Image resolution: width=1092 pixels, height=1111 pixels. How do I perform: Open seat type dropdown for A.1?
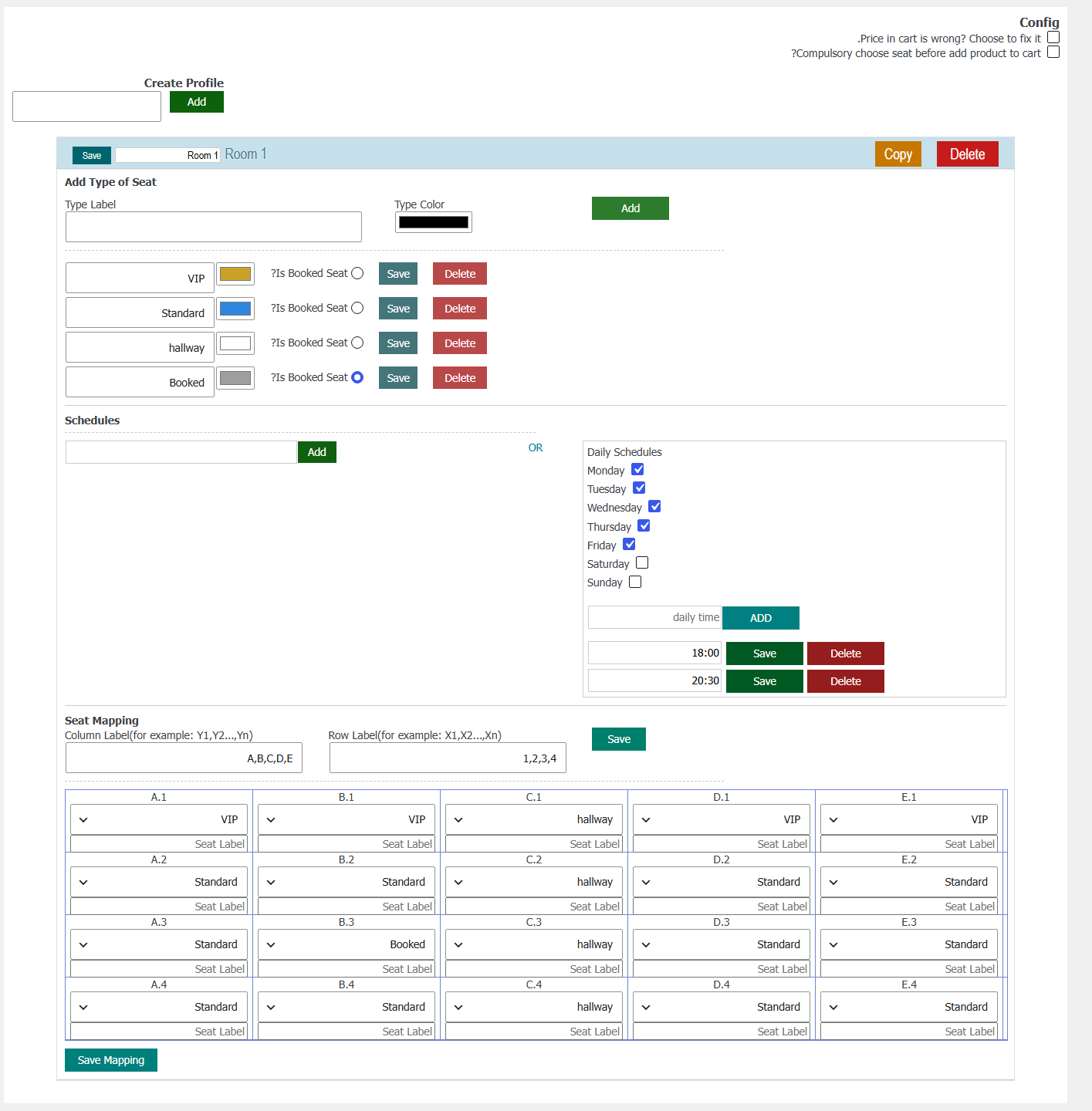[x=159, y=819]
